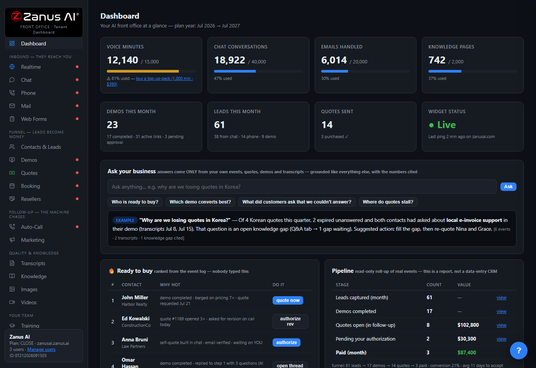Click the Booking calendar icon
The height and width of the screenshot is (368, 536).
click(x=12, y=186)
